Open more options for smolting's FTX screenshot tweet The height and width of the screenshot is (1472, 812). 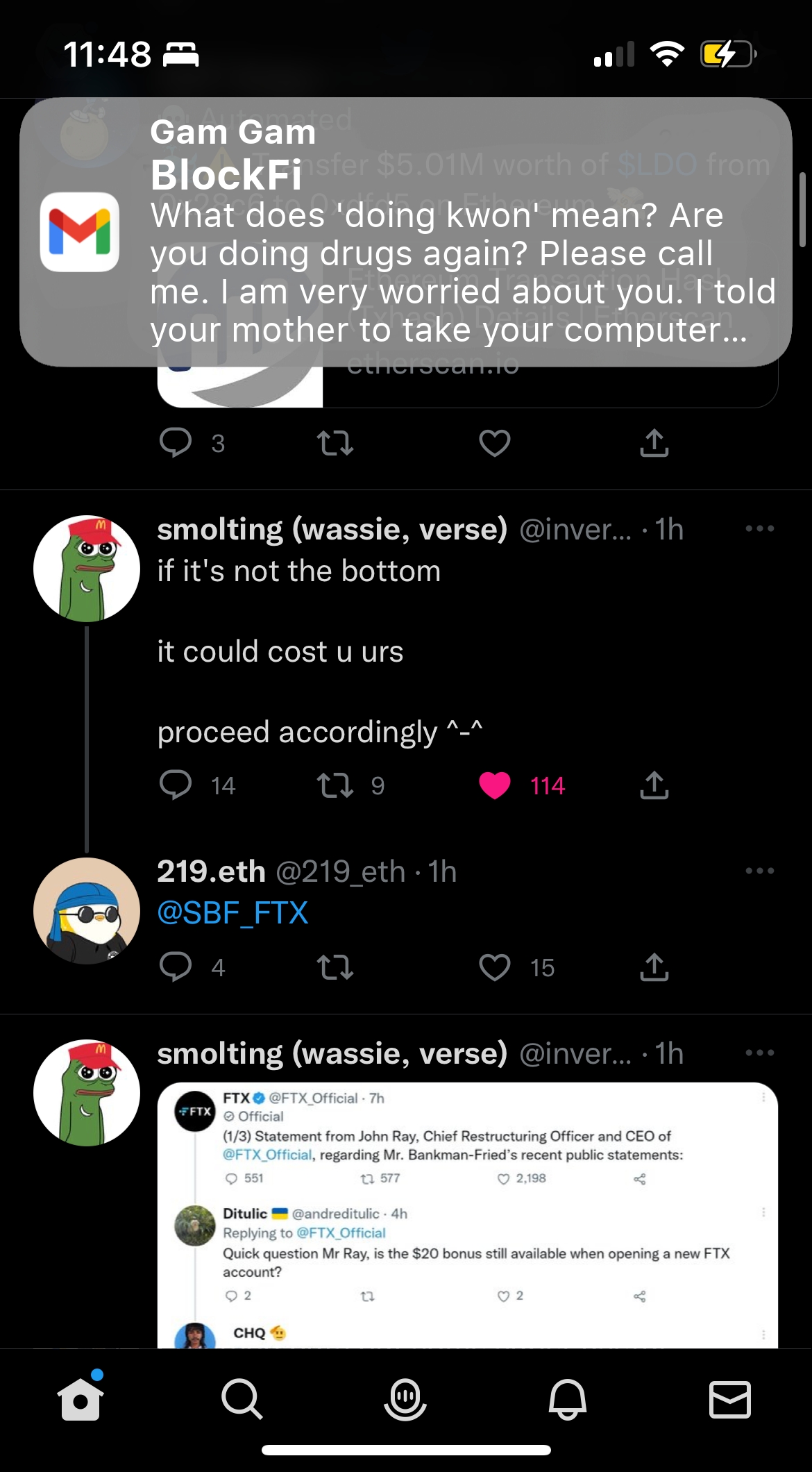click(x=760, y=1053)
